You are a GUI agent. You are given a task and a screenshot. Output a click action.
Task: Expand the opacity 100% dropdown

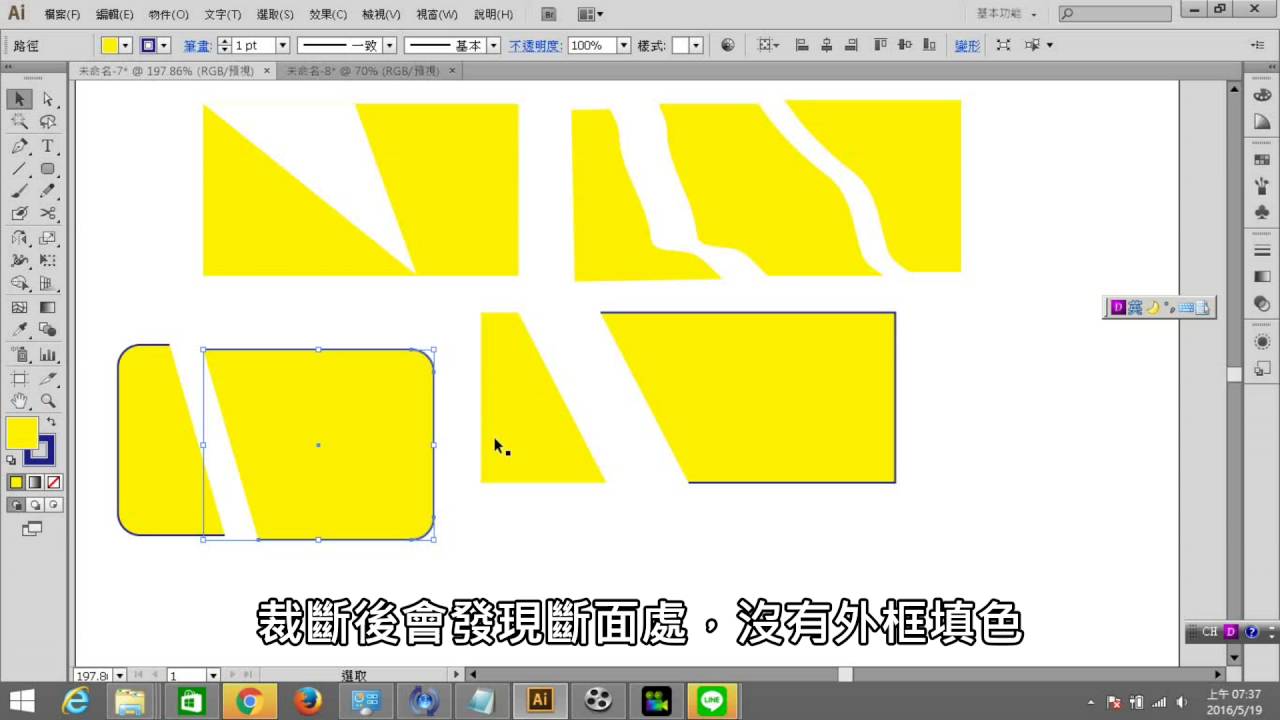point(624,45)
